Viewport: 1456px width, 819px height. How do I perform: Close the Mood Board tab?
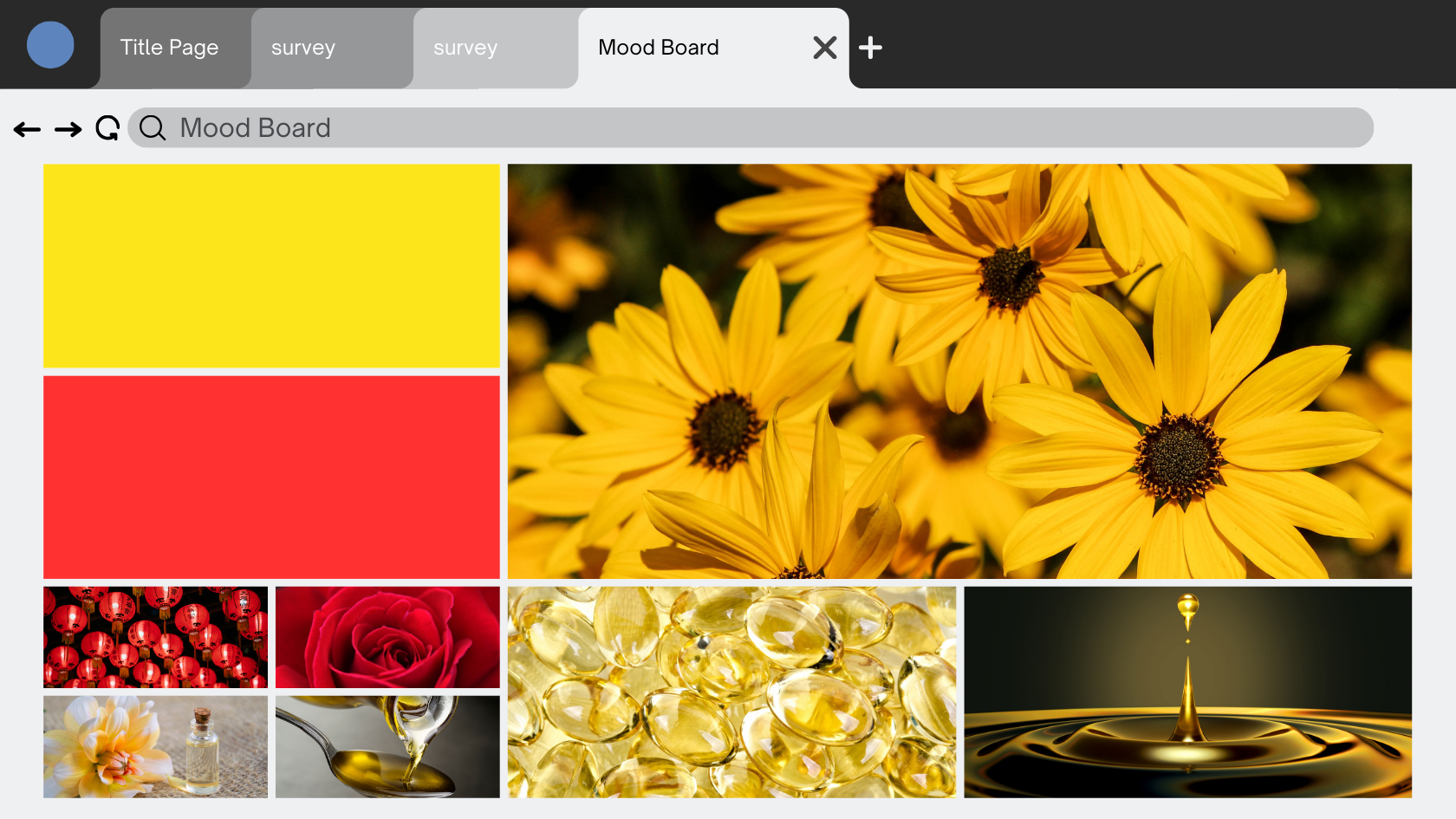825,48
